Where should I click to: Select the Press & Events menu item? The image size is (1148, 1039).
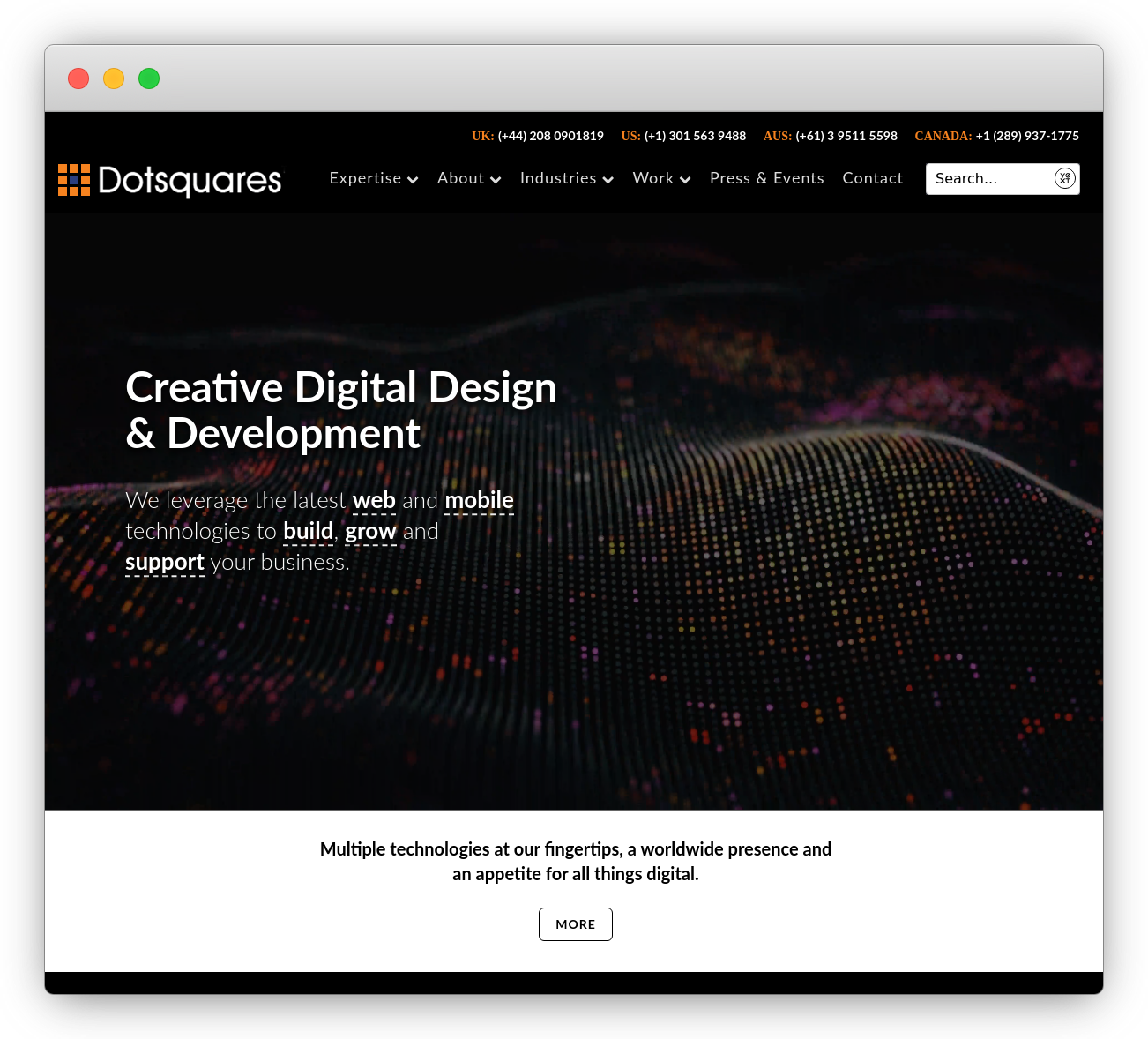(766, 178)
